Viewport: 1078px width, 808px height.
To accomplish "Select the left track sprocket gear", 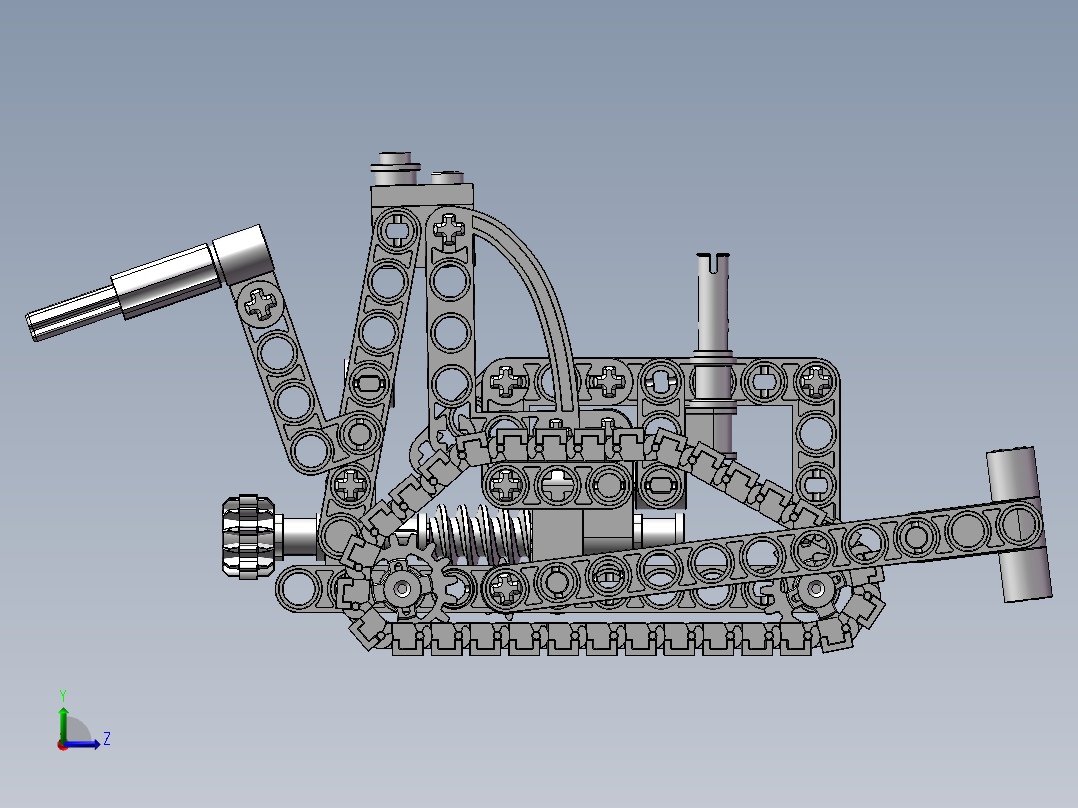I will click(404, 588).
